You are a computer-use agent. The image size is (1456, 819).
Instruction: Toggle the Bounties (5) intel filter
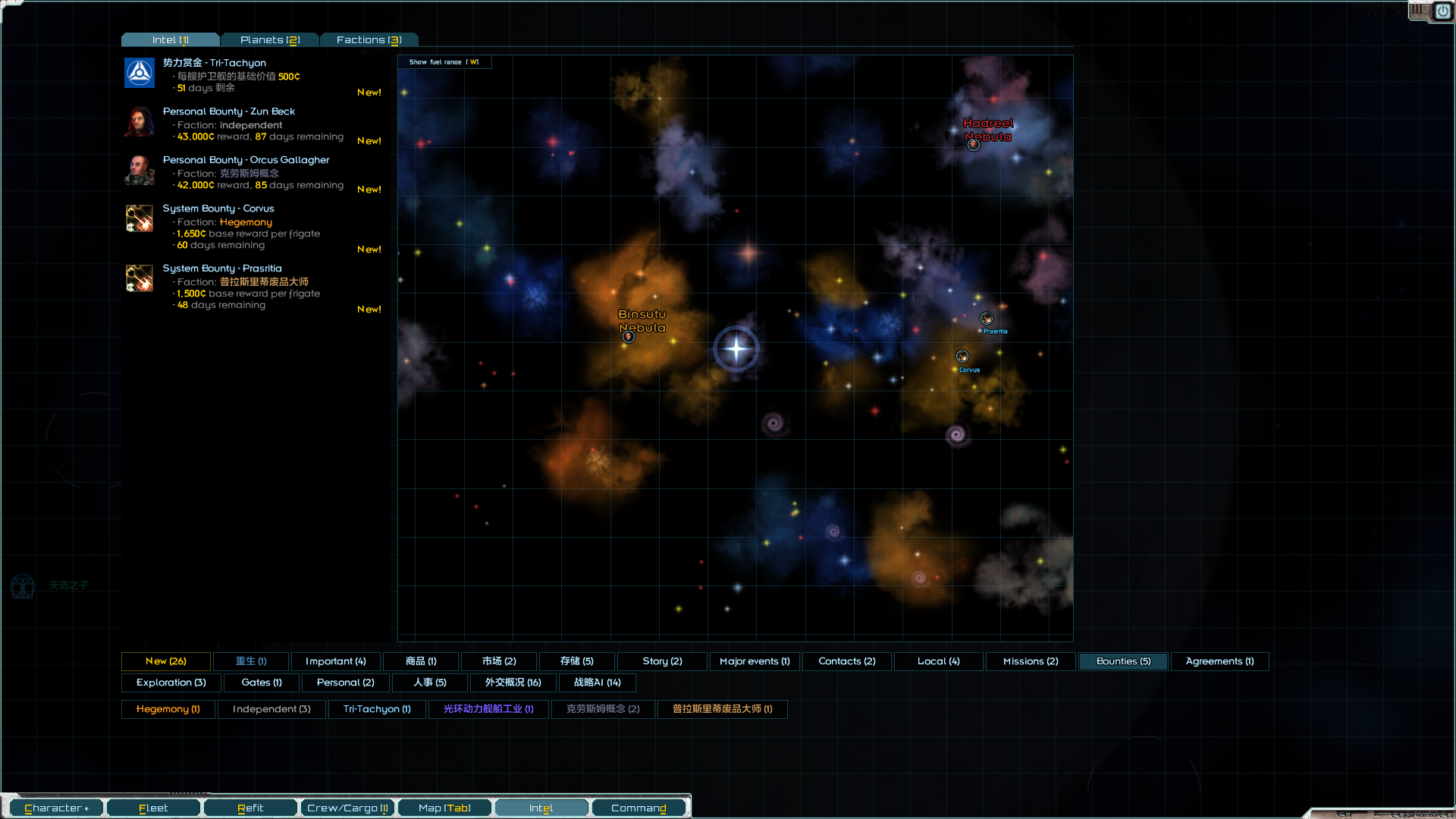click(x=1123, y=661)
